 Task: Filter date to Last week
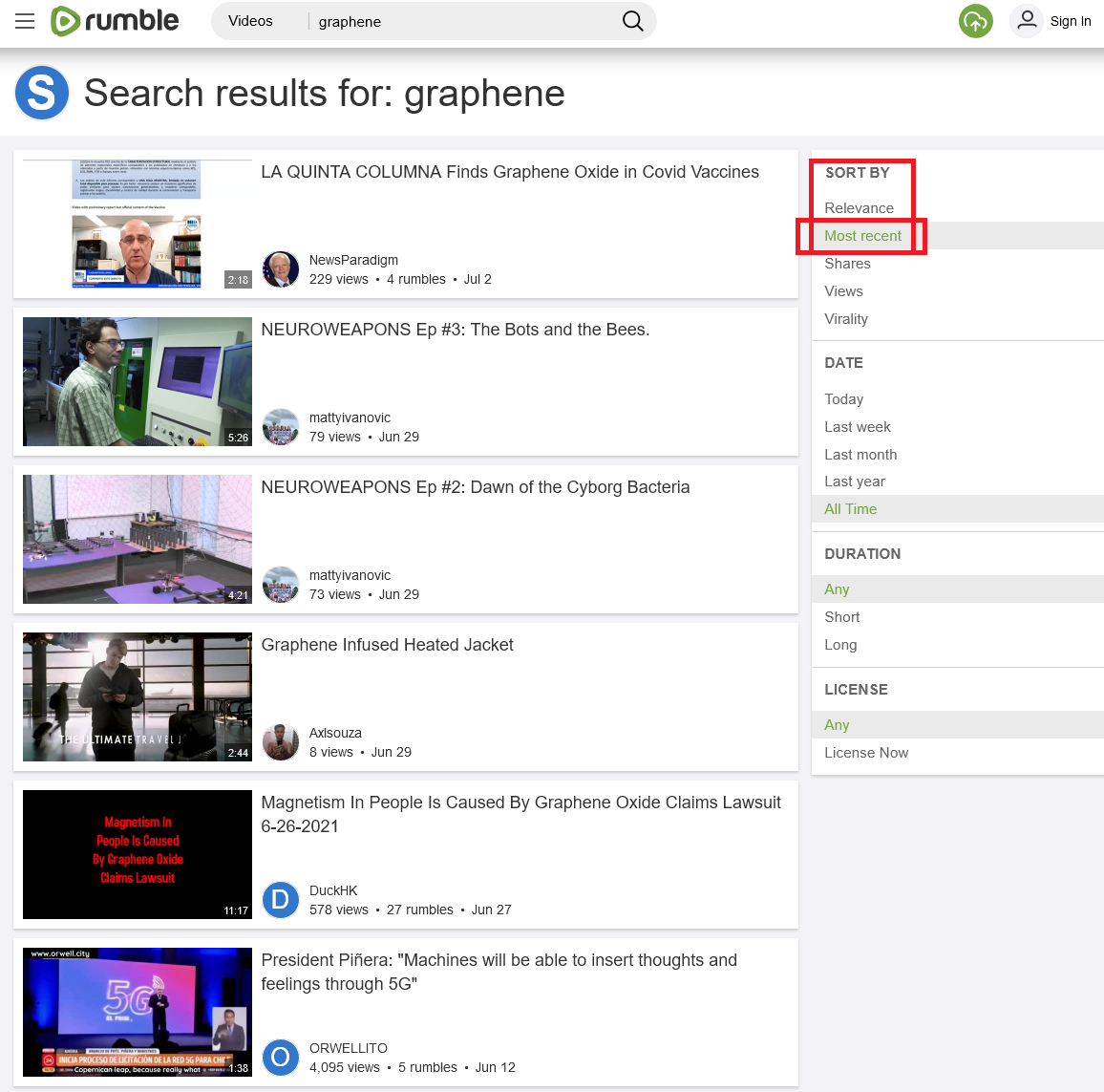coord(858,427)
